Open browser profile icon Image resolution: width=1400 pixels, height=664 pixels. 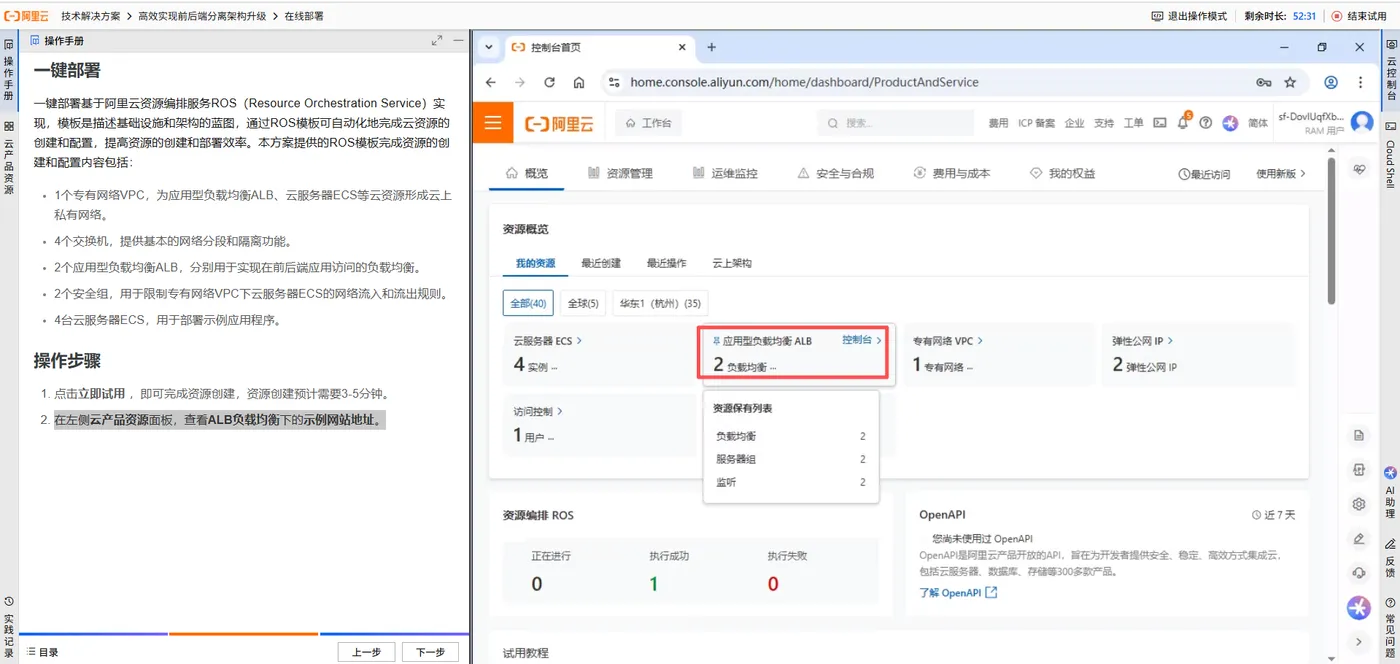tap(1331, 82)
